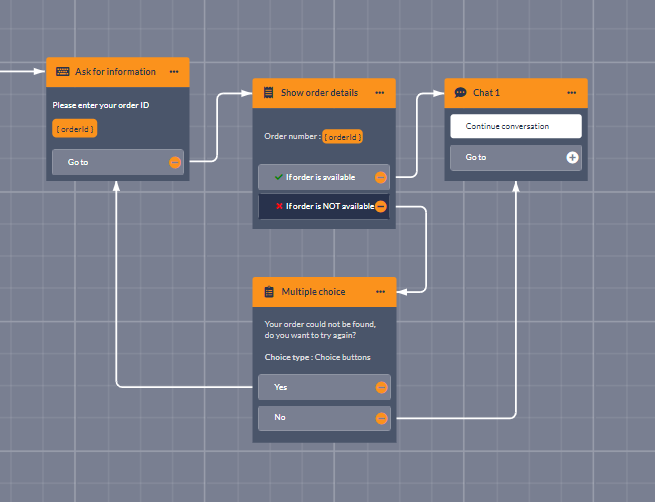Click the document icon on Show order details
Image resolution: width=655 pixels, height=502 pixels.
(268, 93)
